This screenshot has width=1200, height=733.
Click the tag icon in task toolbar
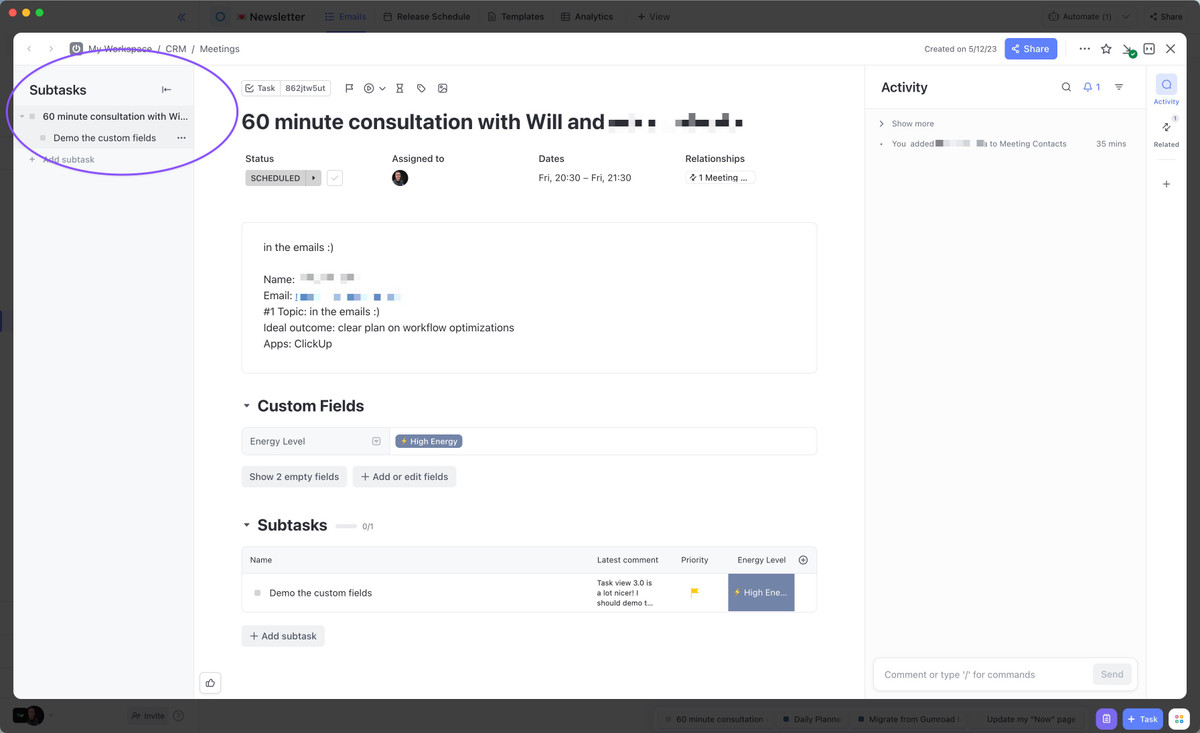(x=421, y=88)
